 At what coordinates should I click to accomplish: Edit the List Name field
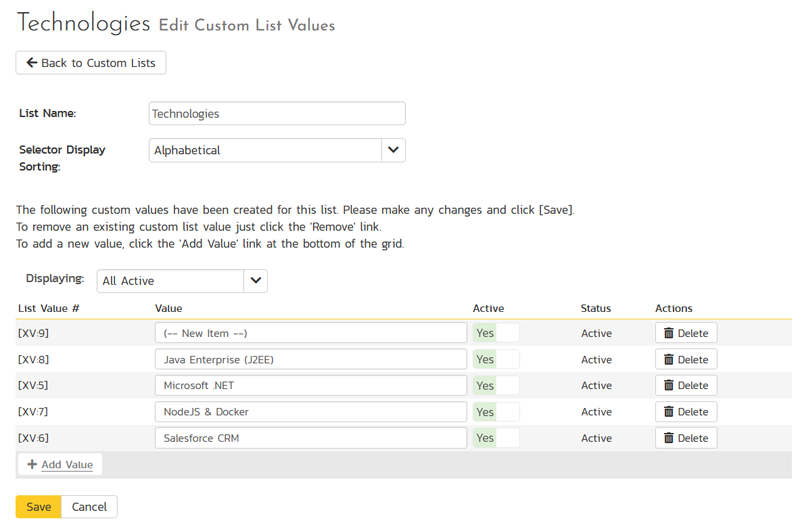click(x=277, y=113)
